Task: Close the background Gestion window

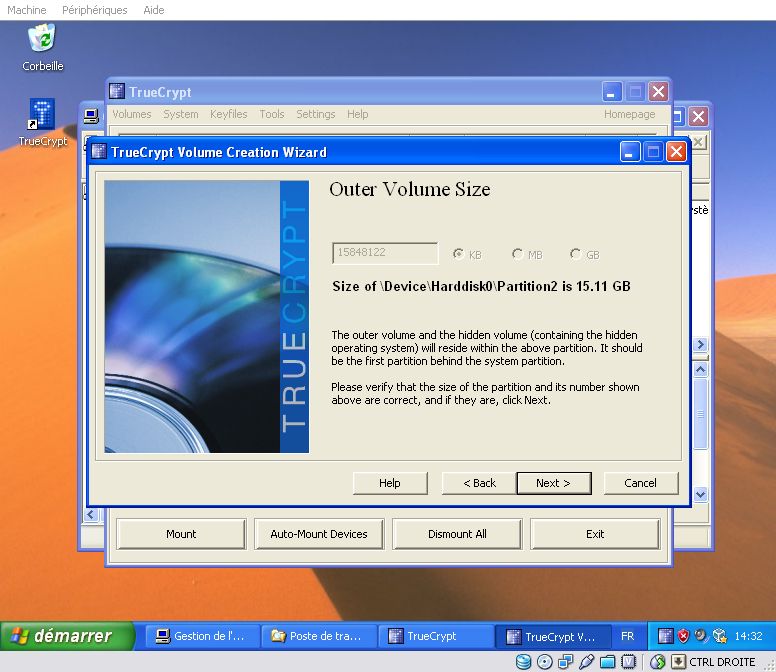Action: click(698, 116)
